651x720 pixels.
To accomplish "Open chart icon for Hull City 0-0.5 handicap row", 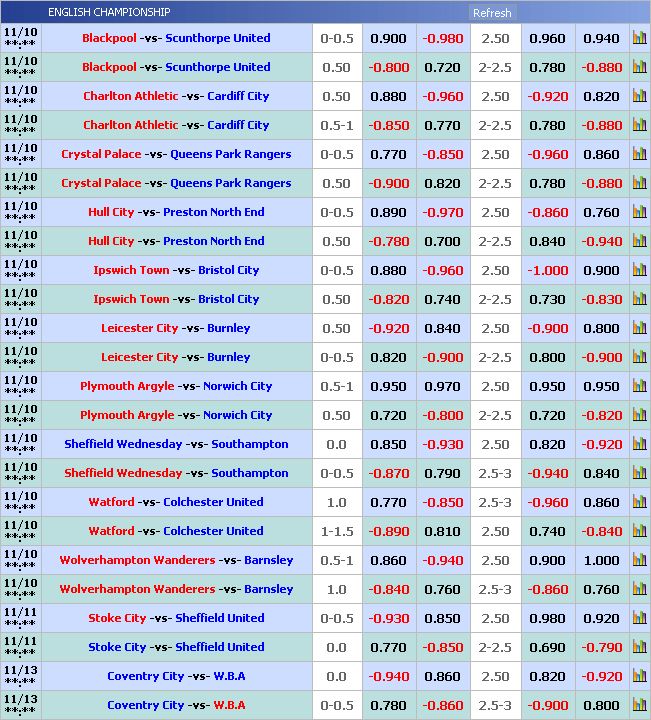I will (x=639, y=212).
